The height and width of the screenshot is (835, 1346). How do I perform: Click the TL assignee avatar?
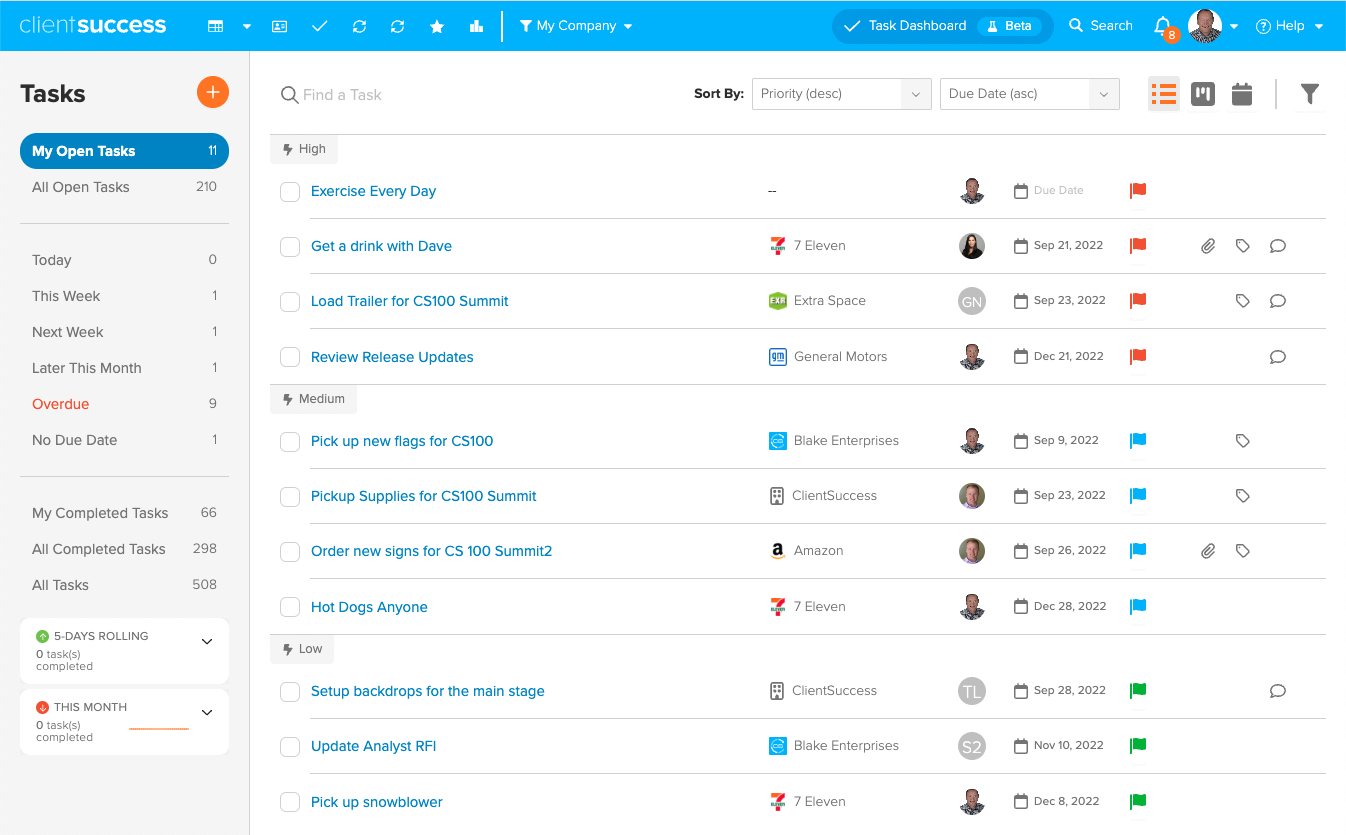(x=972, y=691)
